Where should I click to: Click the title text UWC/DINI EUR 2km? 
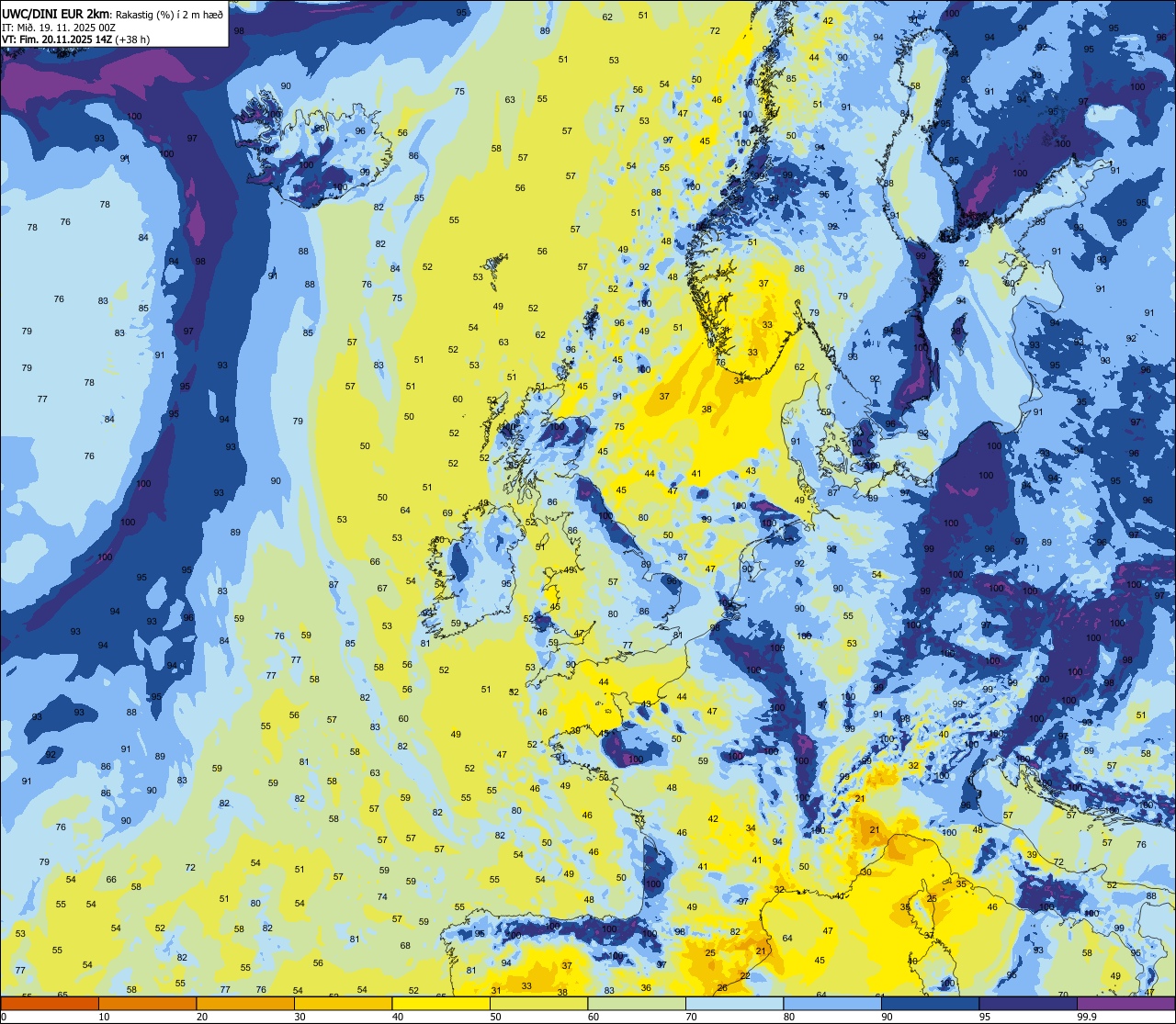tap(55, 14)
